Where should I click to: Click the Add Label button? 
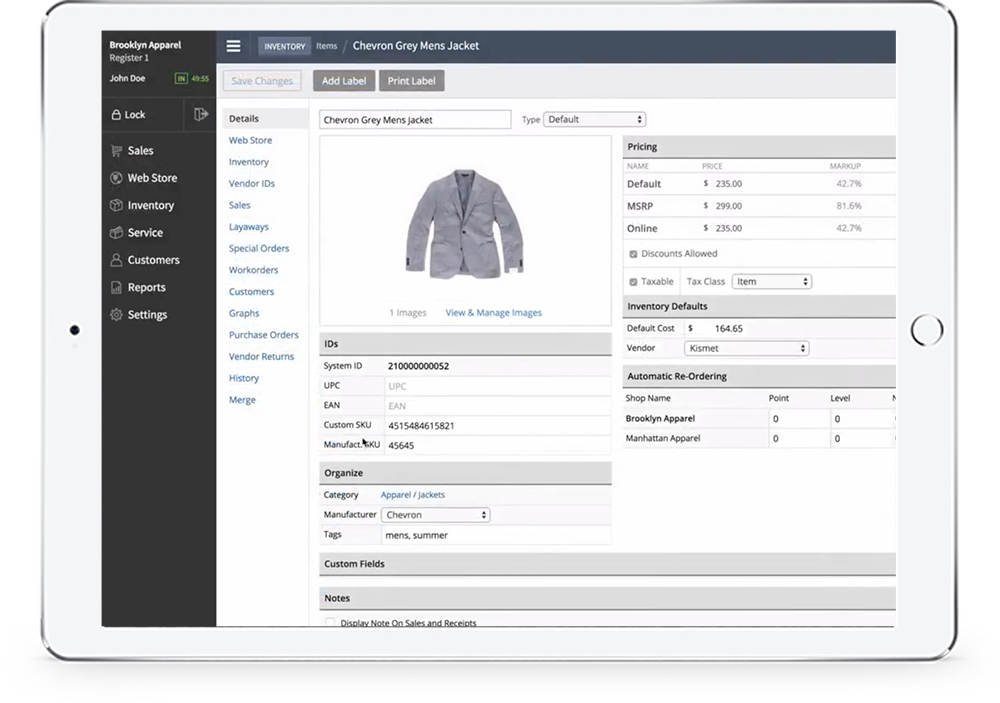344,81
